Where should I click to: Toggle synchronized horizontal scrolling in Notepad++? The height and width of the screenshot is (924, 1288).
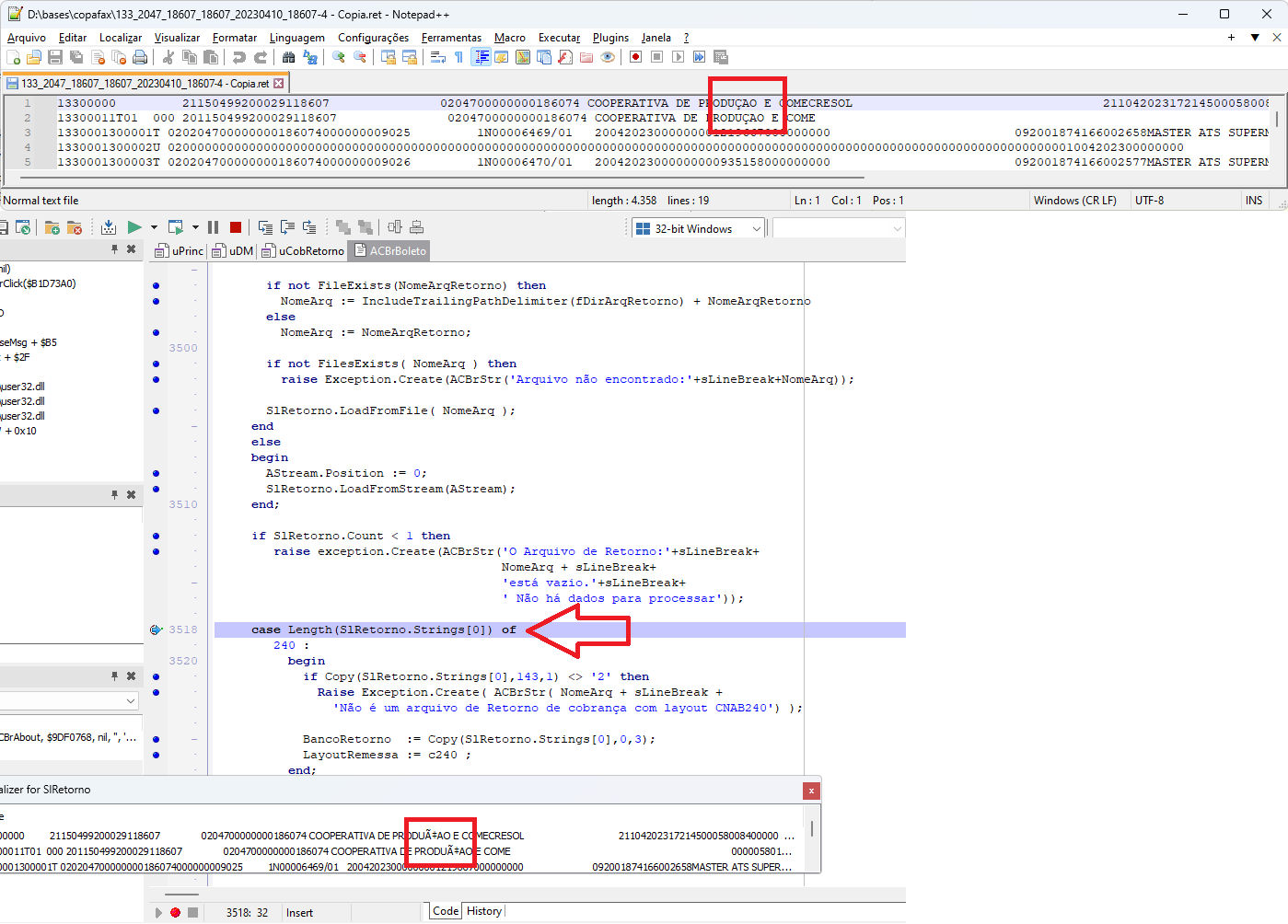(410, 57)
